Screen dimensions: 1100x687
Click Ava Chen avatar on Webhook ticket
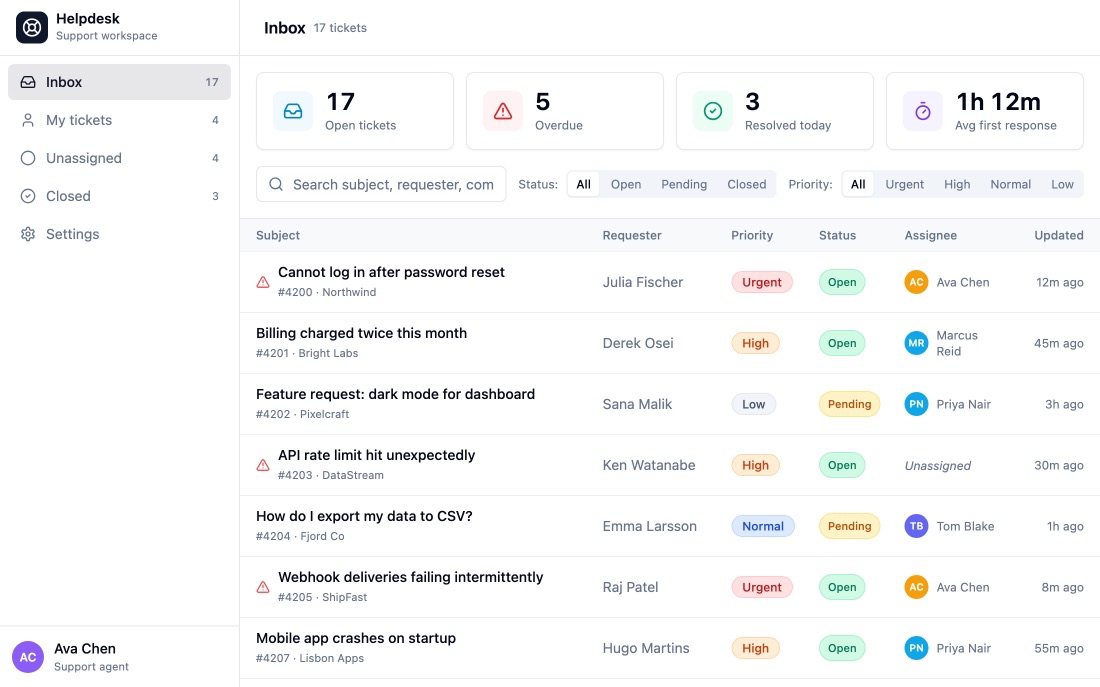(x=916, y=587)
